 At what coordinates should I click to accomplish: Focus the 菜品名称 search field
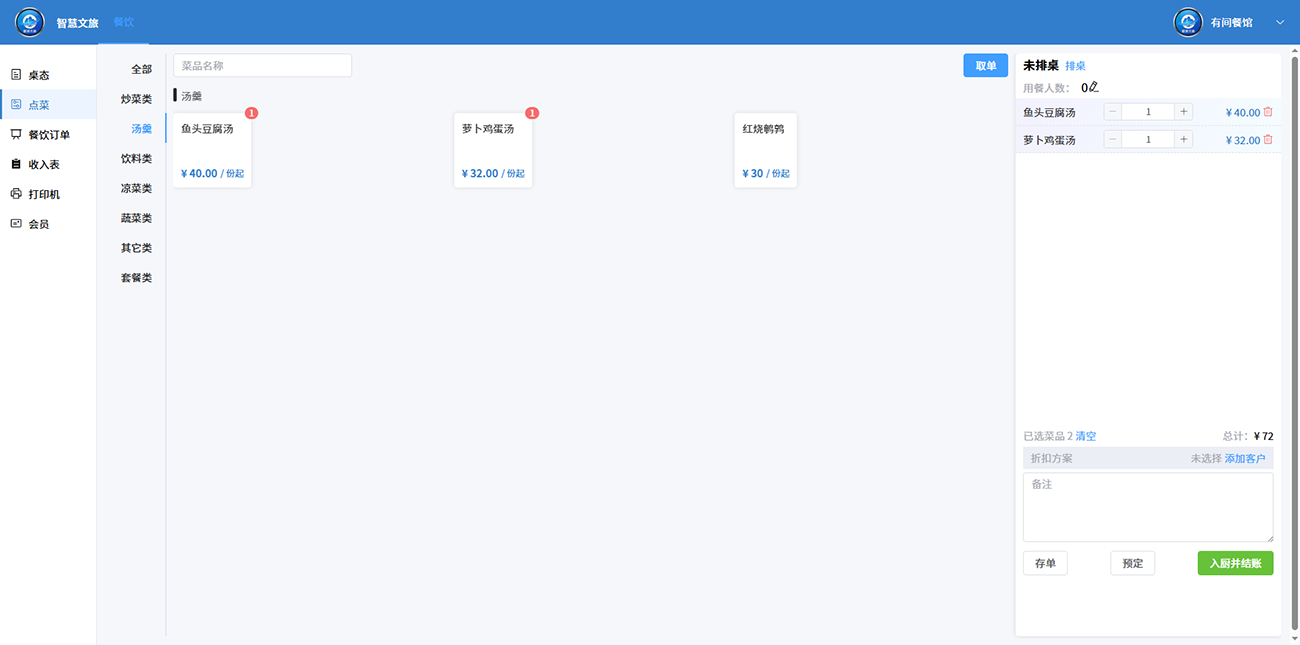(263, 65)
